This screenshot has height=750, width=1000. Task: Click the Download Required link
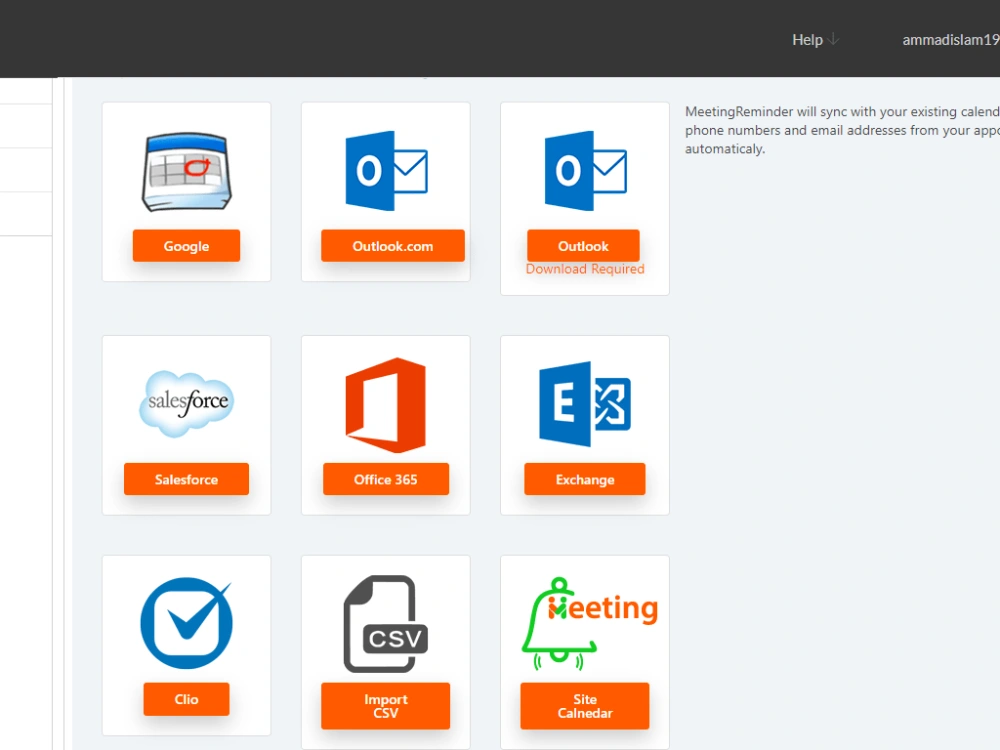point(585,269)
